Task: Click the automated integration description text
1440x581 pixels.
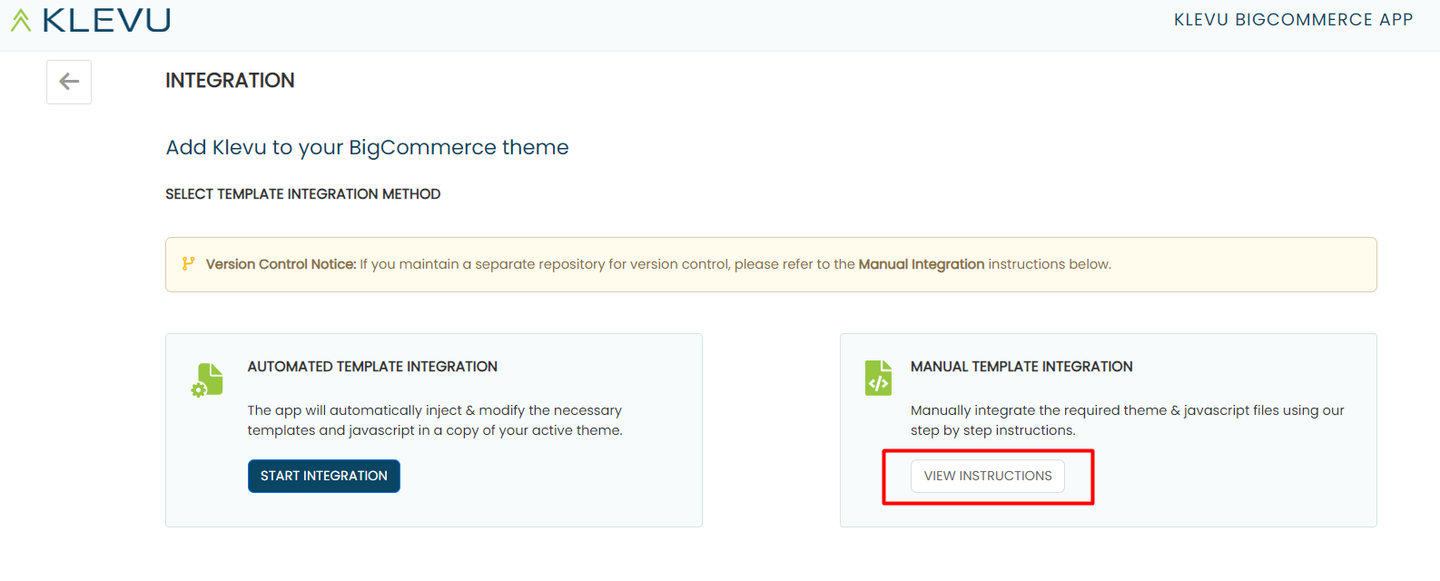Action: click(434, 420)
